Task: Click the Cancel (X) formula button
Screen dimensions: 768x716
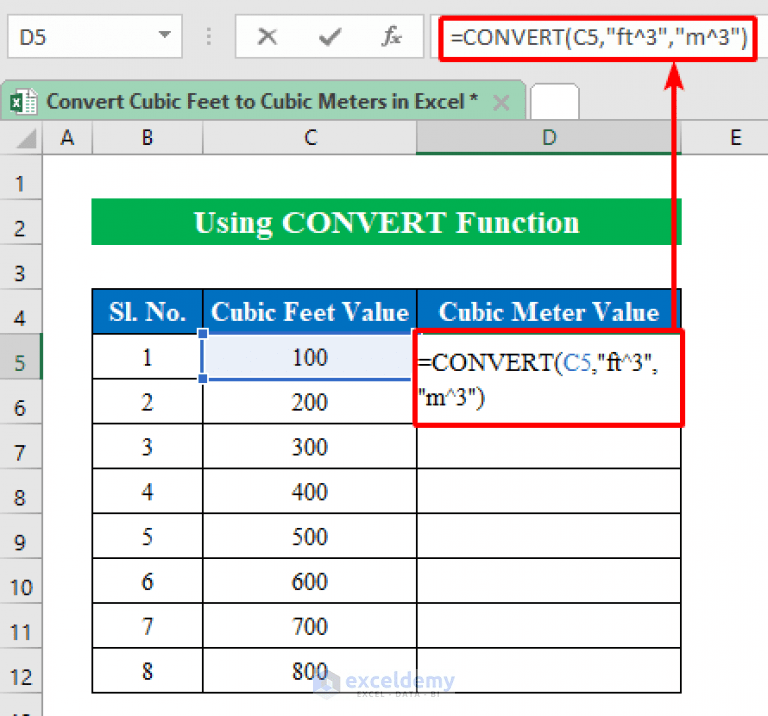Action: tap(267, 37)
